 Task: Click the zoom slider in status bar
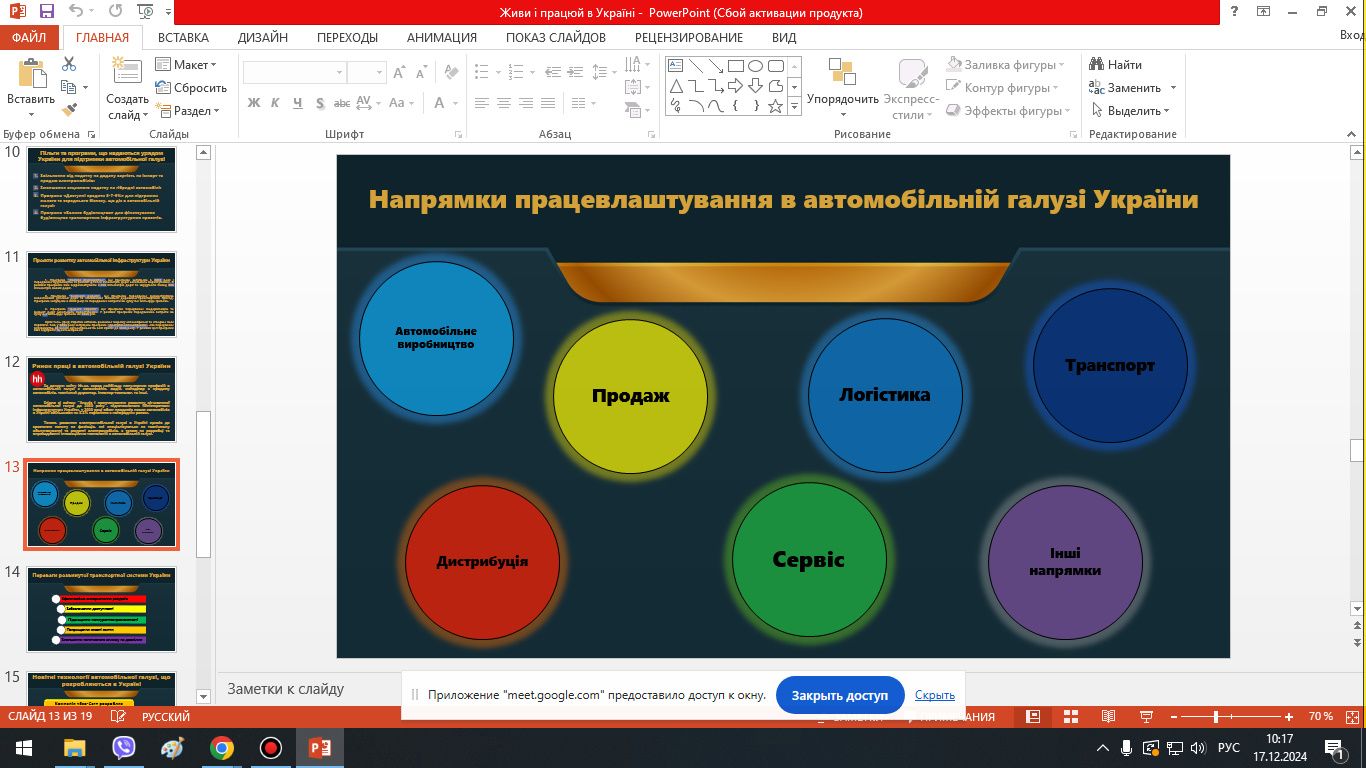point(1215,717)
